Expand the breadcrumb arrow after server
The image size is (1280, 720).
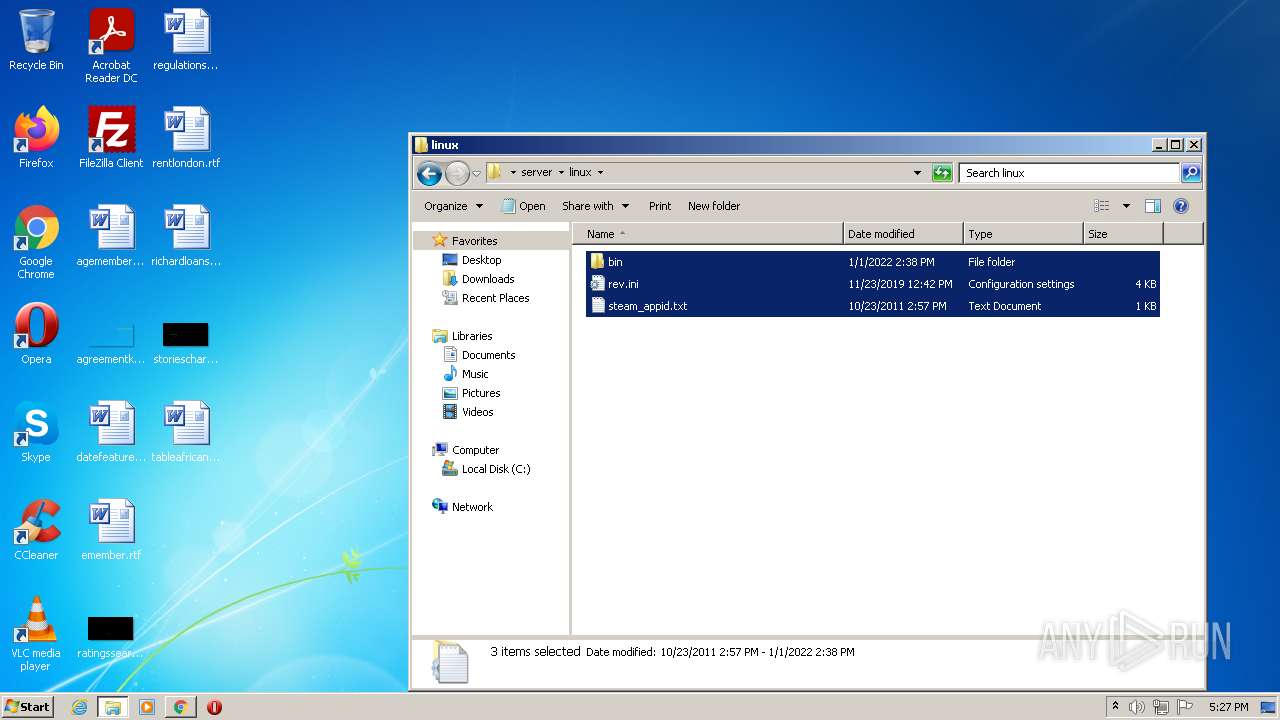pyautogui.click(x=561, y=172)
